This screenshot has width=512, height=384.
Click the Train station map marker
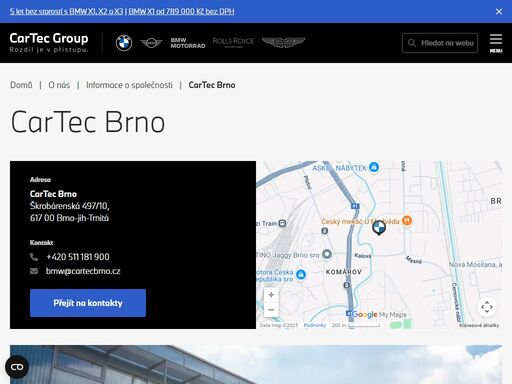pos(282,223)
